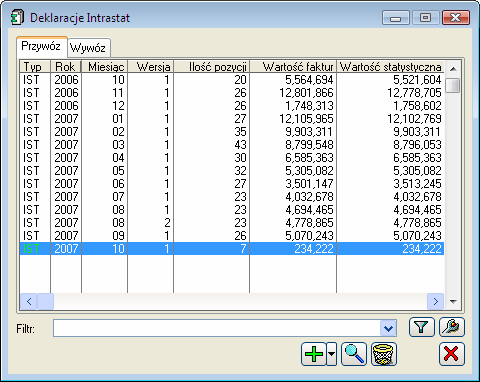Click position count 7 in highlighted row
The image size is (480, 382).
243,249
